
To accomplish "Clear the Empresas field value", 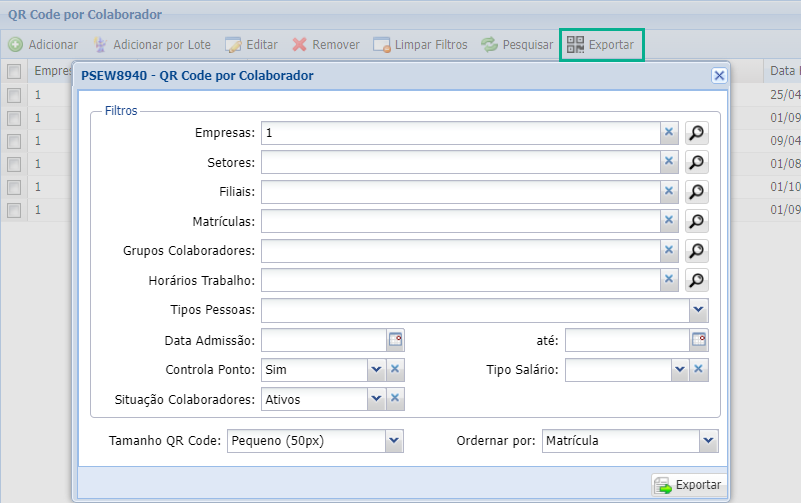I will point(669,132).
